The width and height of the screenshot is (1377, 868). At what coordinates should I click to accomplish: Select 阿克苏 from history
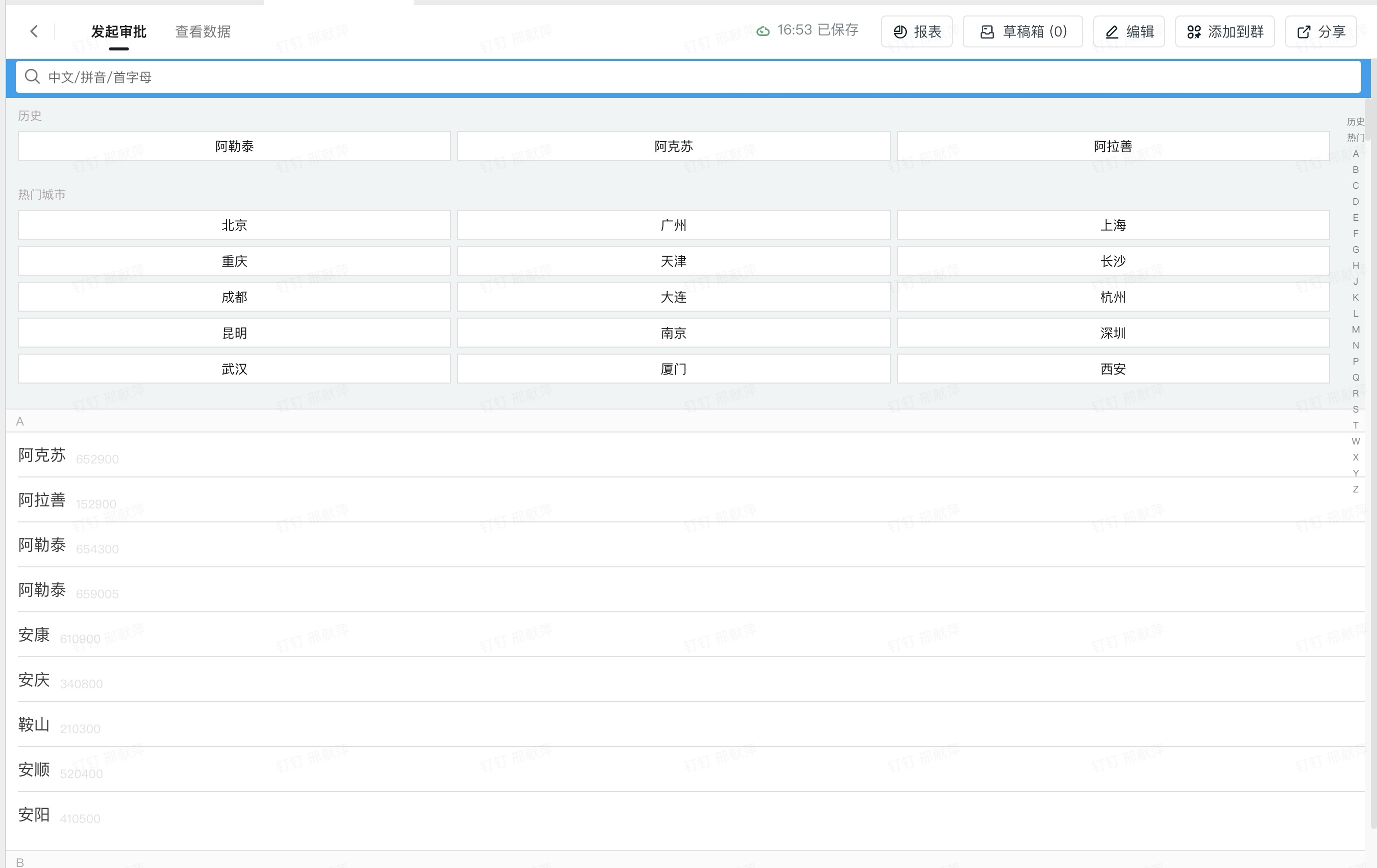(674, 146)
